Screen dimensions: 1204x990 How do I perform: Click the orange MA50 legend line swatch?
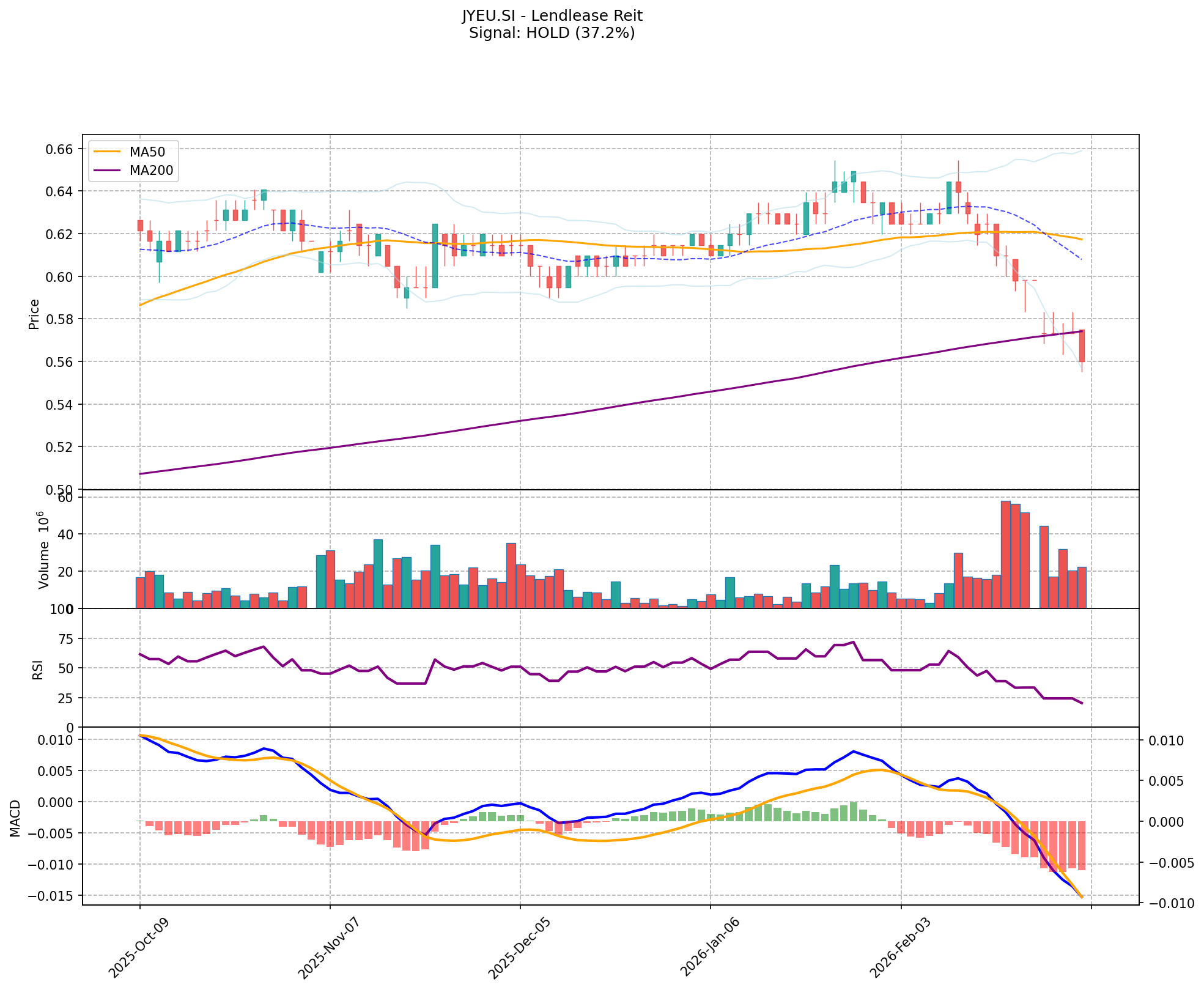(108, 152)
